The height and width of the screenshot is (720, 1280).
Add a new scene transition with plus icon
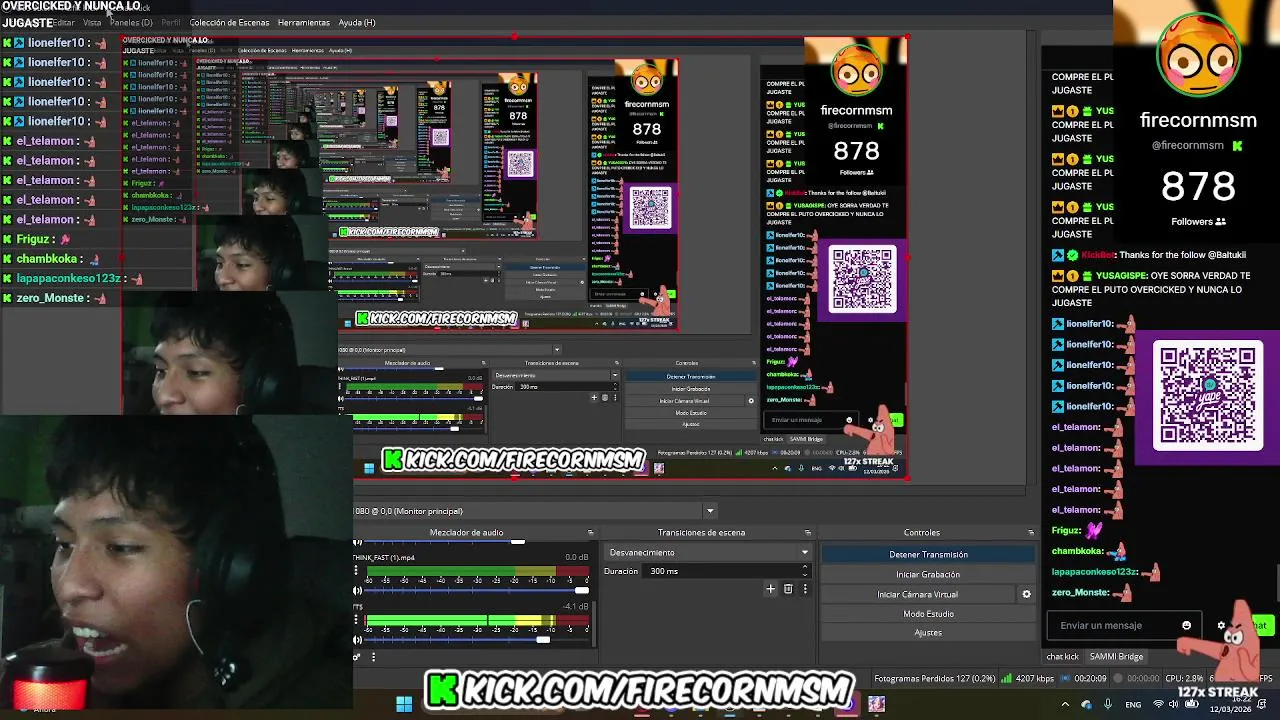coord(770,589)
